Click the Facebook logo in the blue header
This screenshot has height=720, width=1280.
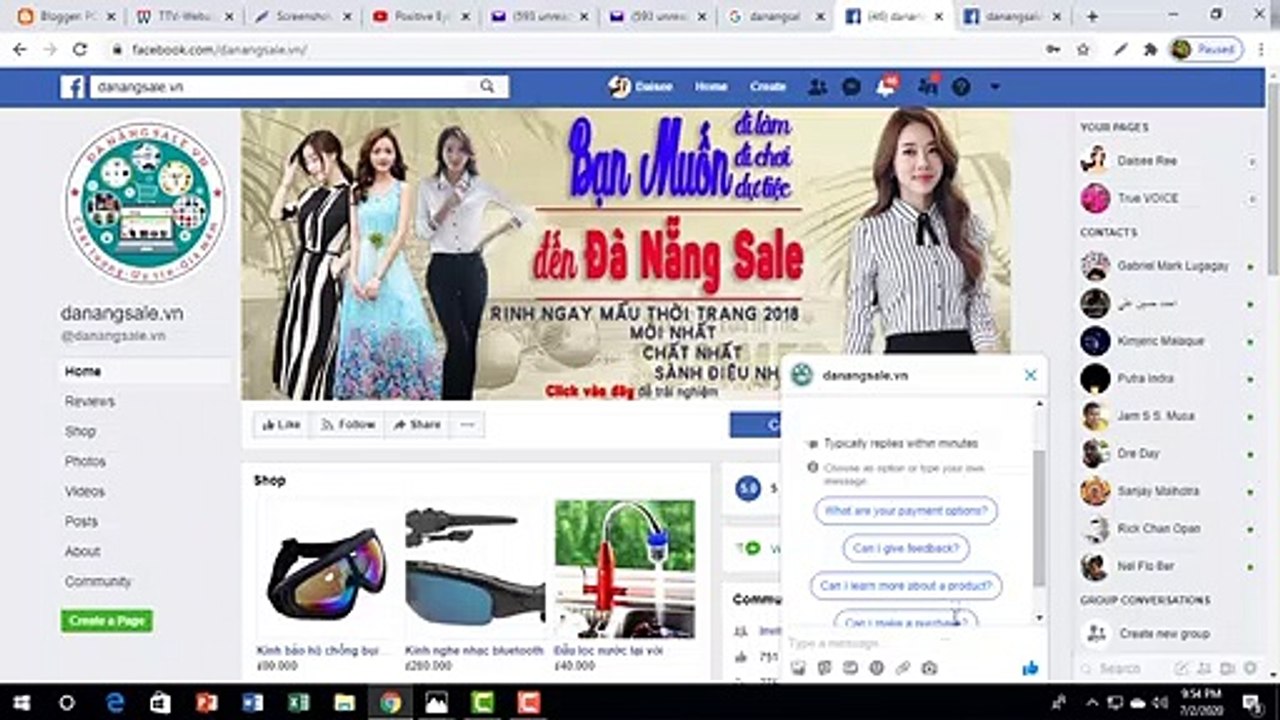tap(72, 87)
